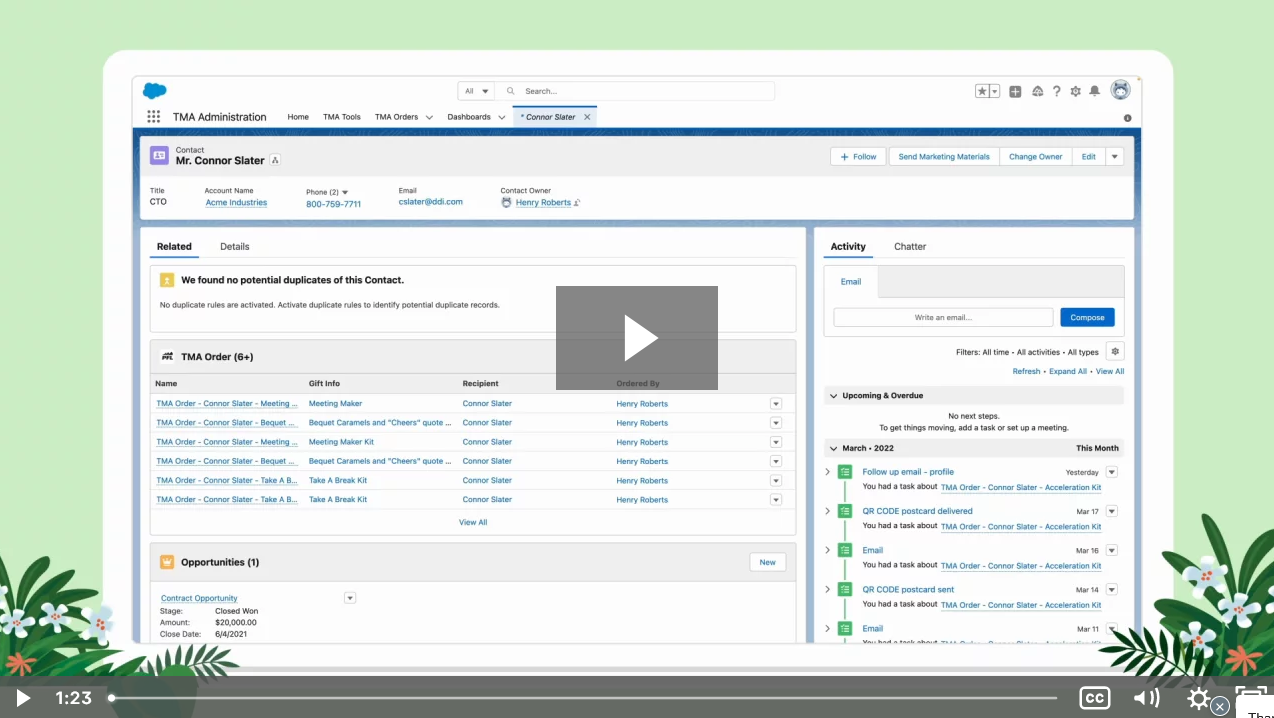The height and width of the screenshot is (718, 1274).
Task: Click the Setup gear icon
Action: point(1076,90)
